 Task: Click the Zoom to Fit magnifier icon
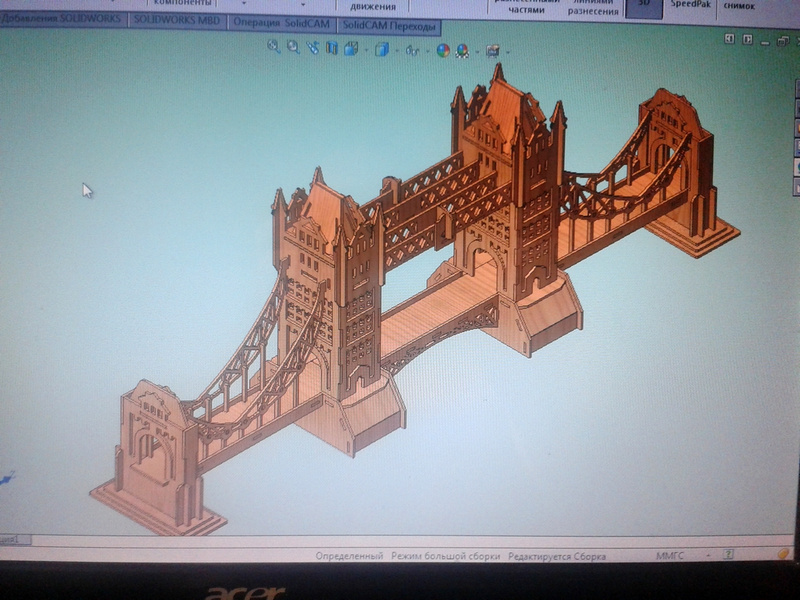[274, 46]
